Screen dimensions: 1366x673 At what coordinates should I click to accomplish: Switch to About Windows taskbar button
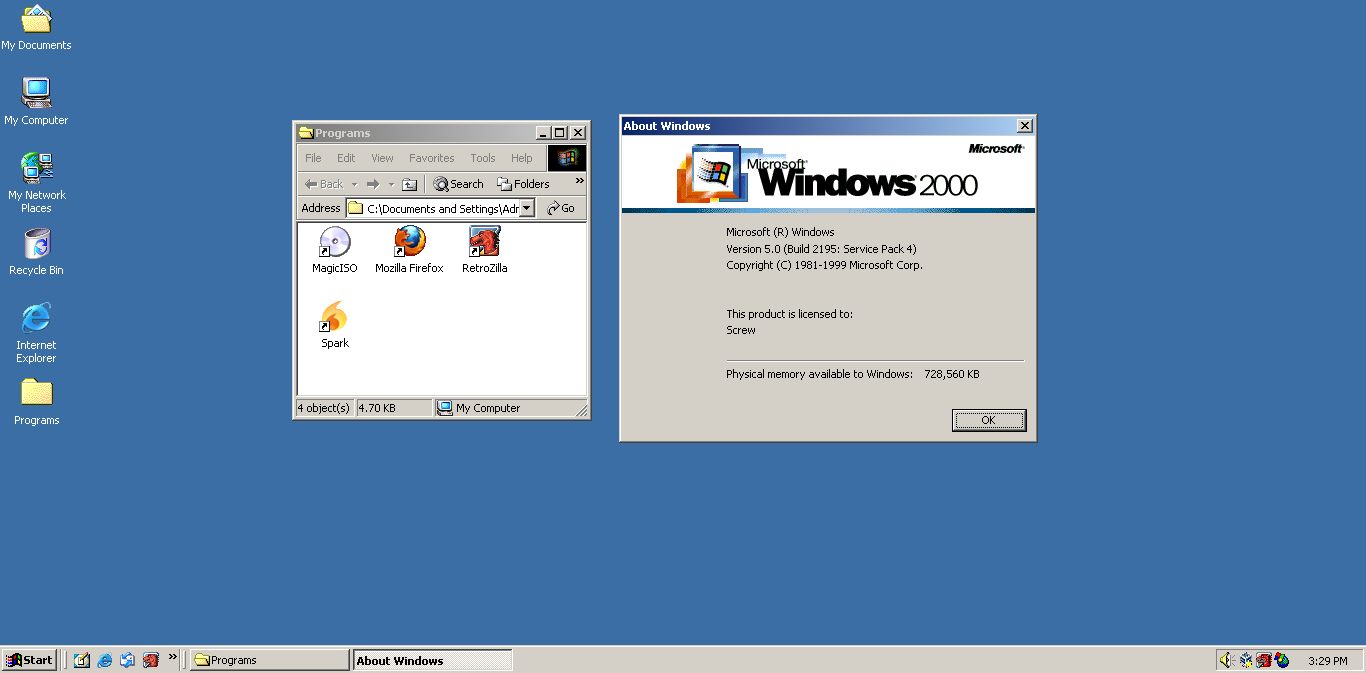(433, 660)
